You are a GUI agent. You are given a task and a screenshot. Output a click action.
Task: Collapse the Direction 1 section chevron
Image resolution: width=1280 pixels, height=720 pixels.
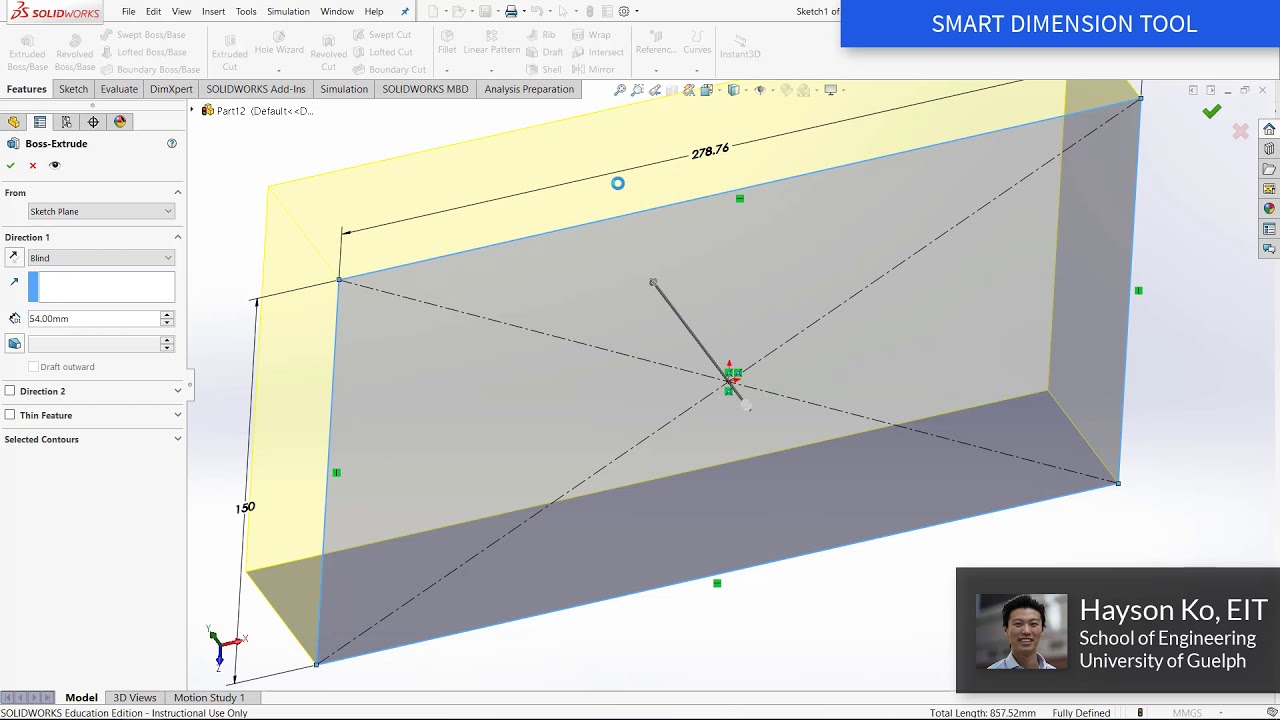[178, 237]
